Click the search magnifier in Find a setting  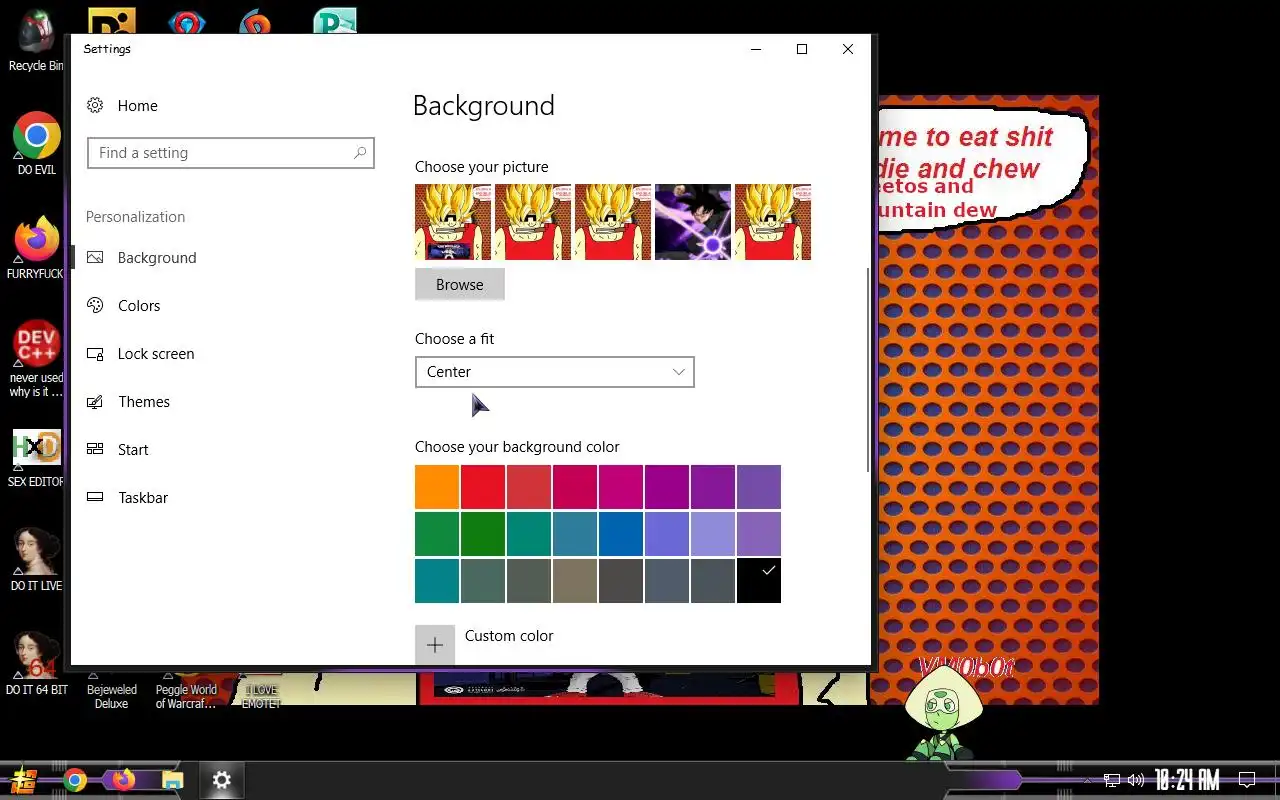(x=360, y=153)
